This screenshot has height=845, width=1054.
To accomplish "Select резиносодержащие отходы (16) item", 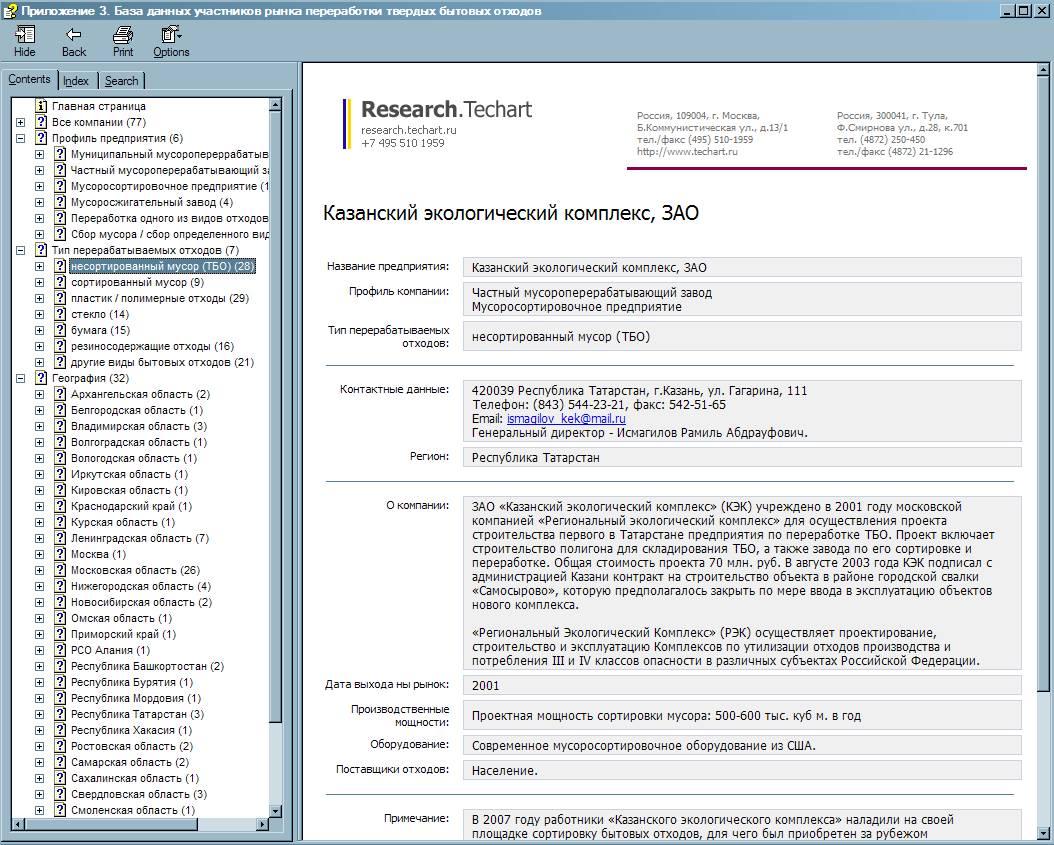I will (x=153, y=346).
